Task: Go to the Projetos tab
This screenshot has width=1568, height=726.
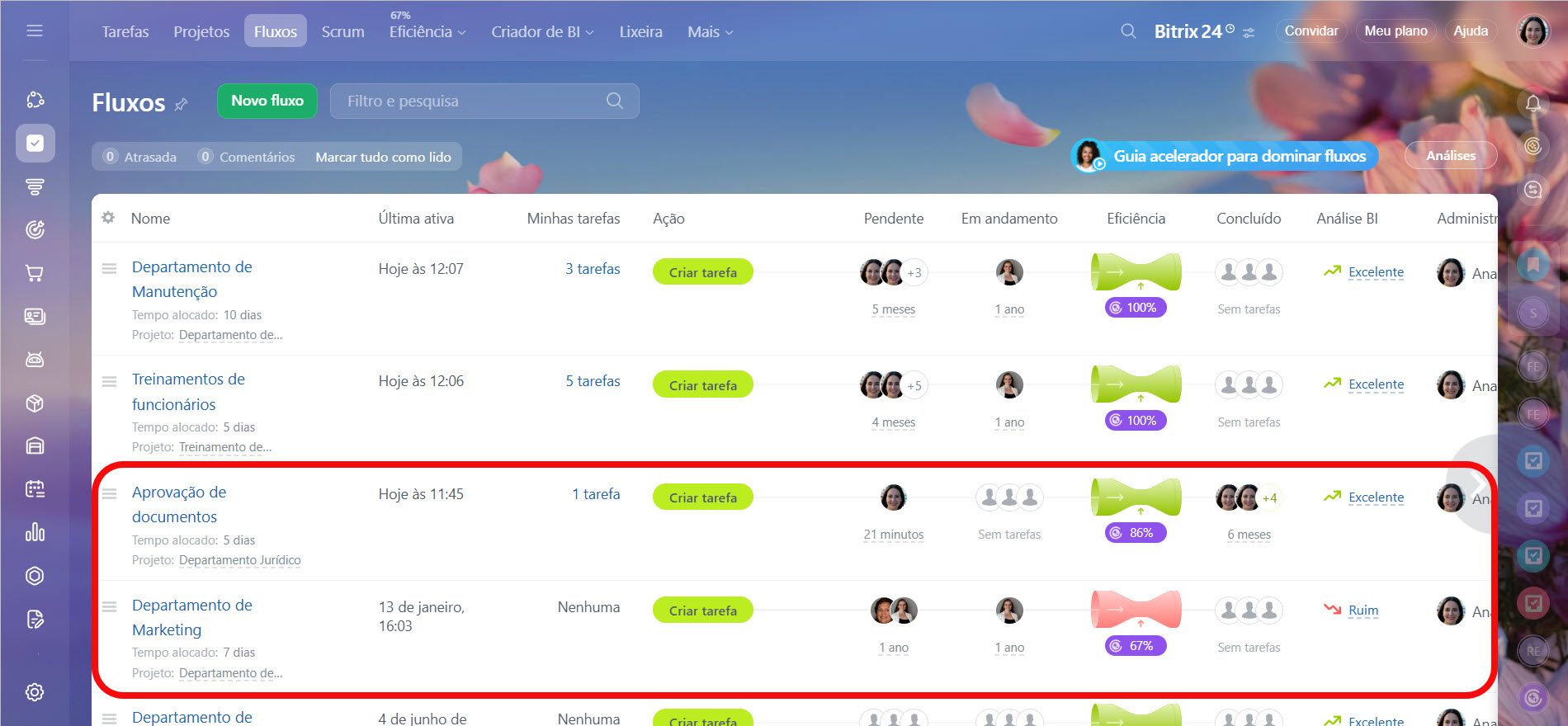Action: click(201, 31)
